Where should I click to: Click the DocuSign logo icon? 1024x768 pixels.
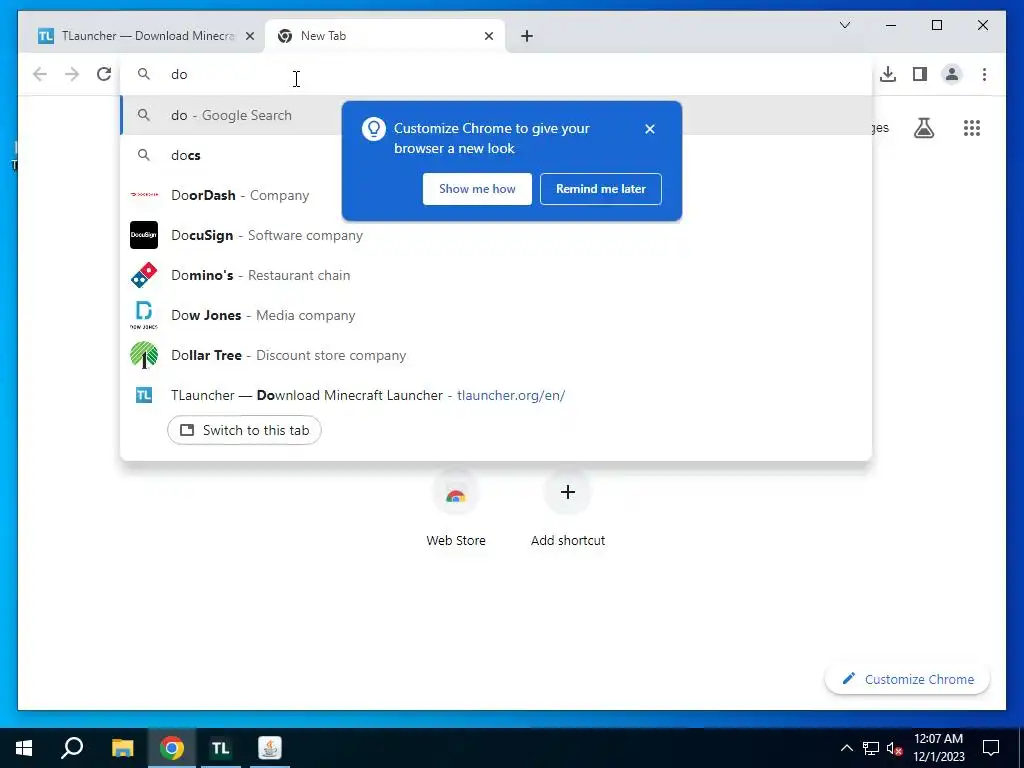[144, 235]
